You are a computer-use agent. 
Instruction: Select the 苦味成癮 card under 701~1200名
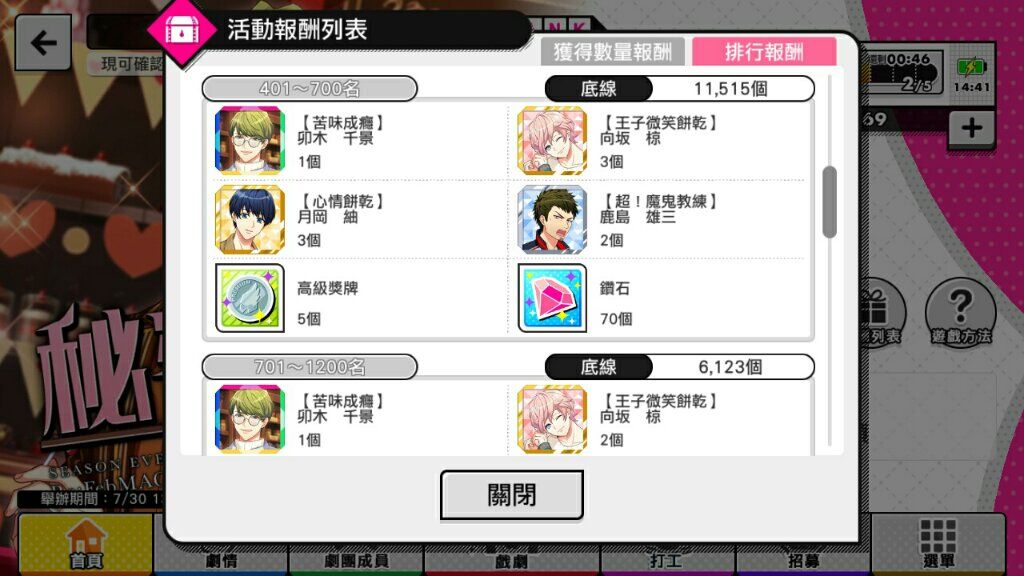point(249,419)
